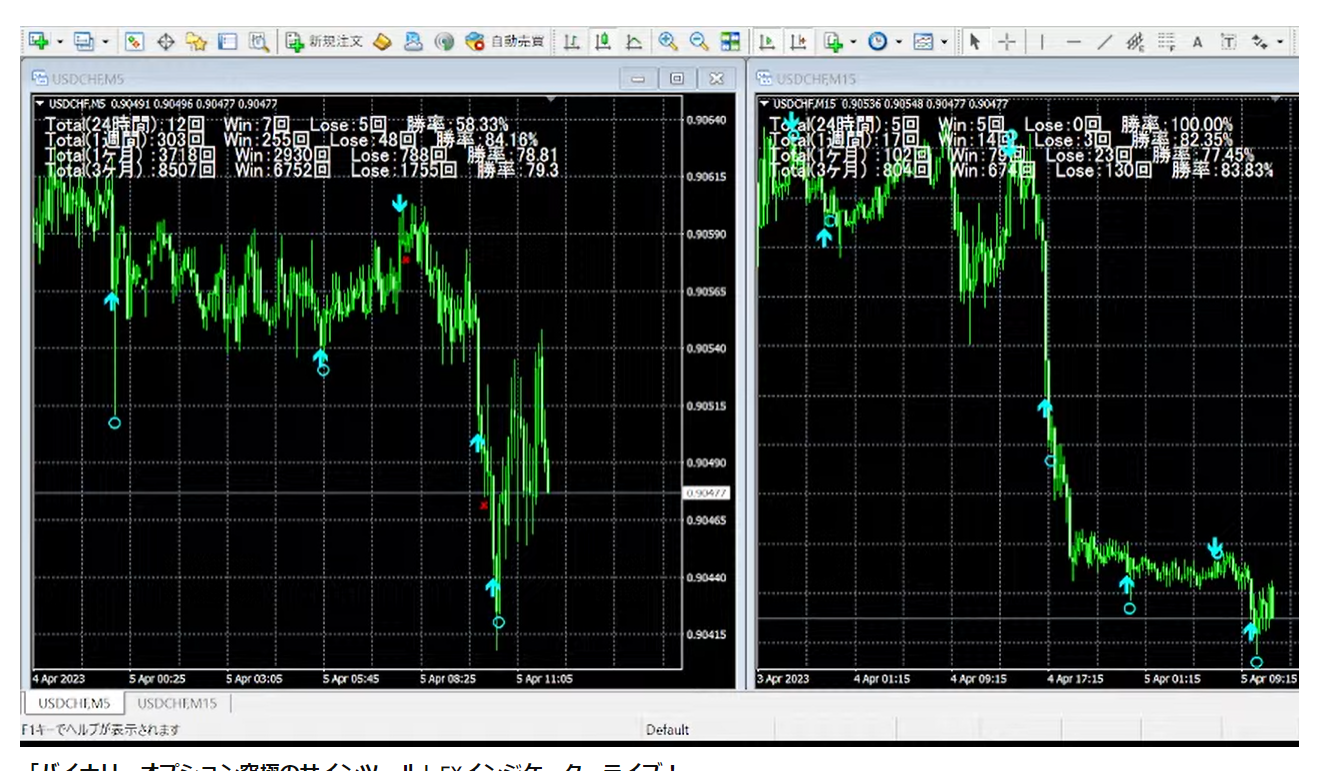Screen dimensions: 1319x771
Task: Open the Indicators list icon
Action: coord(832,42)
